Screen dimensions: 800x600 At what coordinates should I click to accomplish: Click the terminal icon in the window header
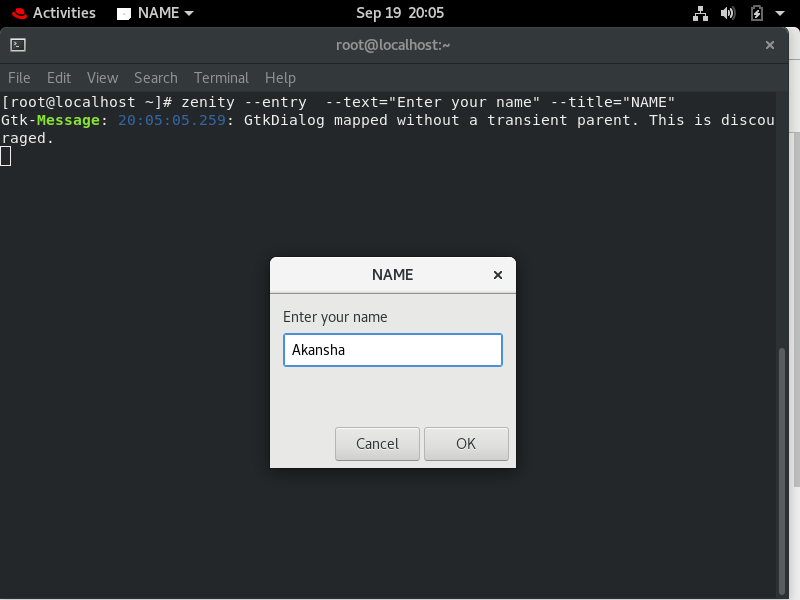(18, 45)
